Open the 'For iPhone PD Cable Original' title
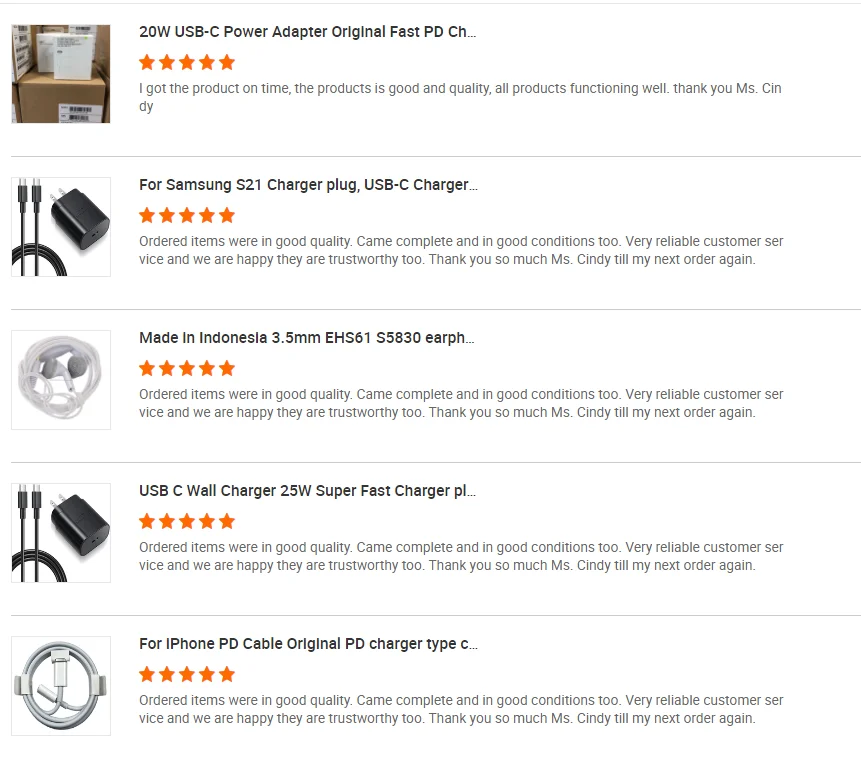The height and width of the screenshot is (763, 861). click(x=308, y=644)
